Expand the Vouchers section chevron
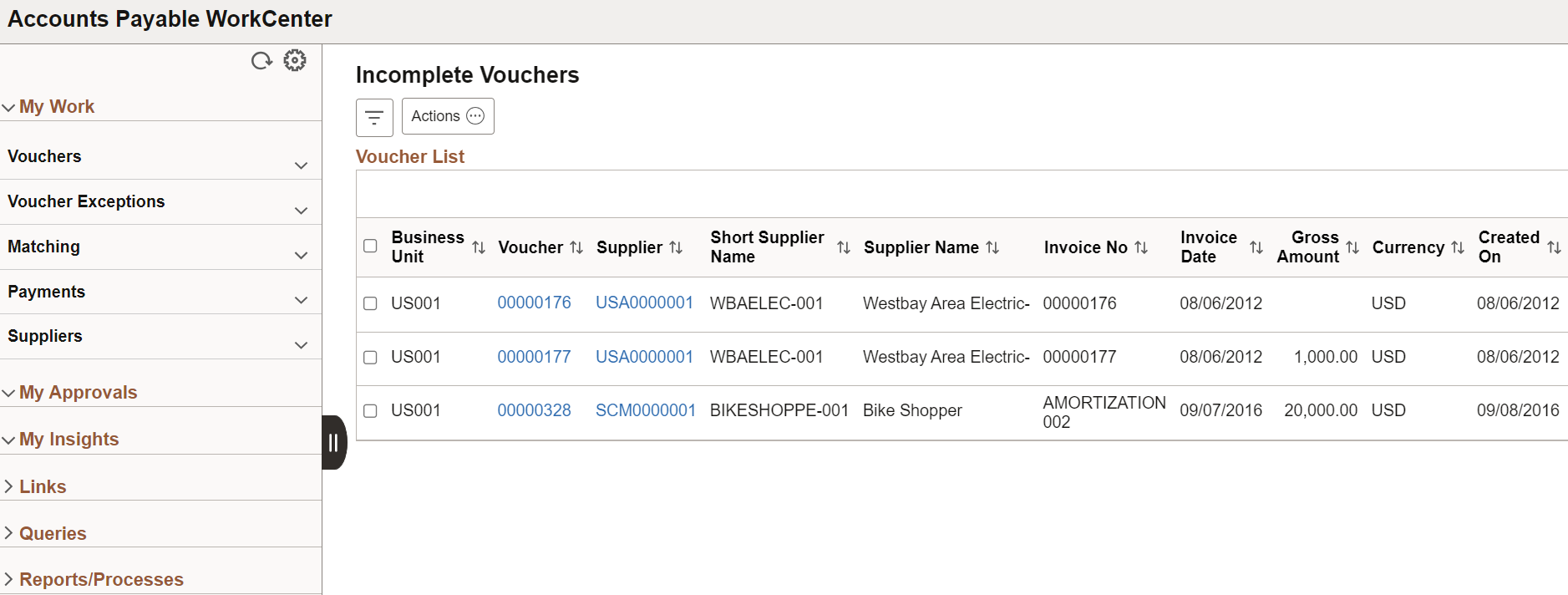1568x595 pixels. pyautogui.click(x=302, y=165)
